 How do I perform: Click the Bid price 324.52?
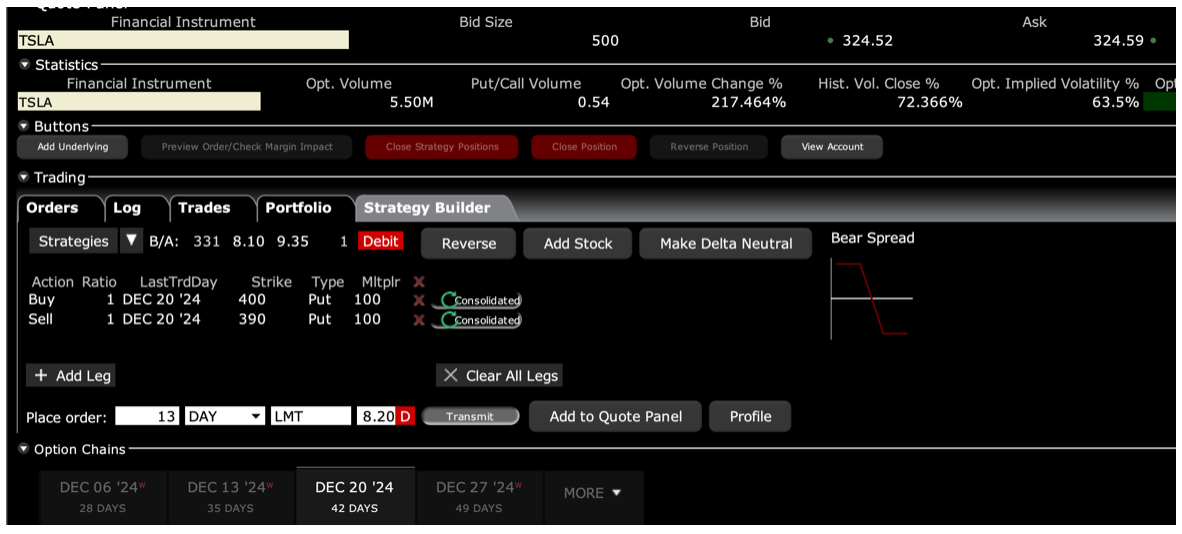[867, 41]
